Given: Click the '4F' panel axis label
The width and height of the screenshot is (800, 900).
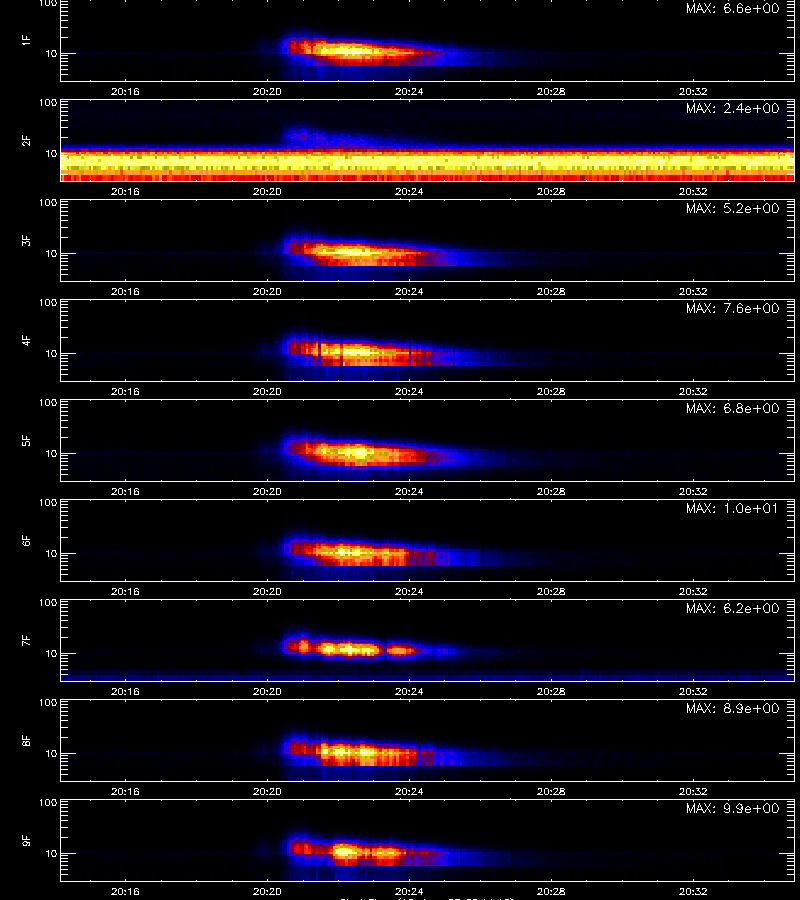Looking at the screenshot, I should (x=26, y=340).
